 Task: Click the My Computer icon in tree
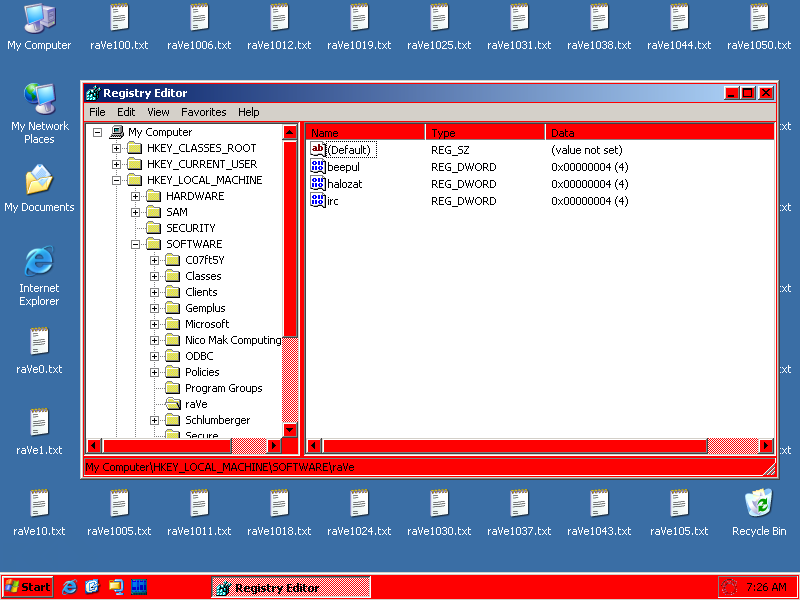click(x=117, y=132)
